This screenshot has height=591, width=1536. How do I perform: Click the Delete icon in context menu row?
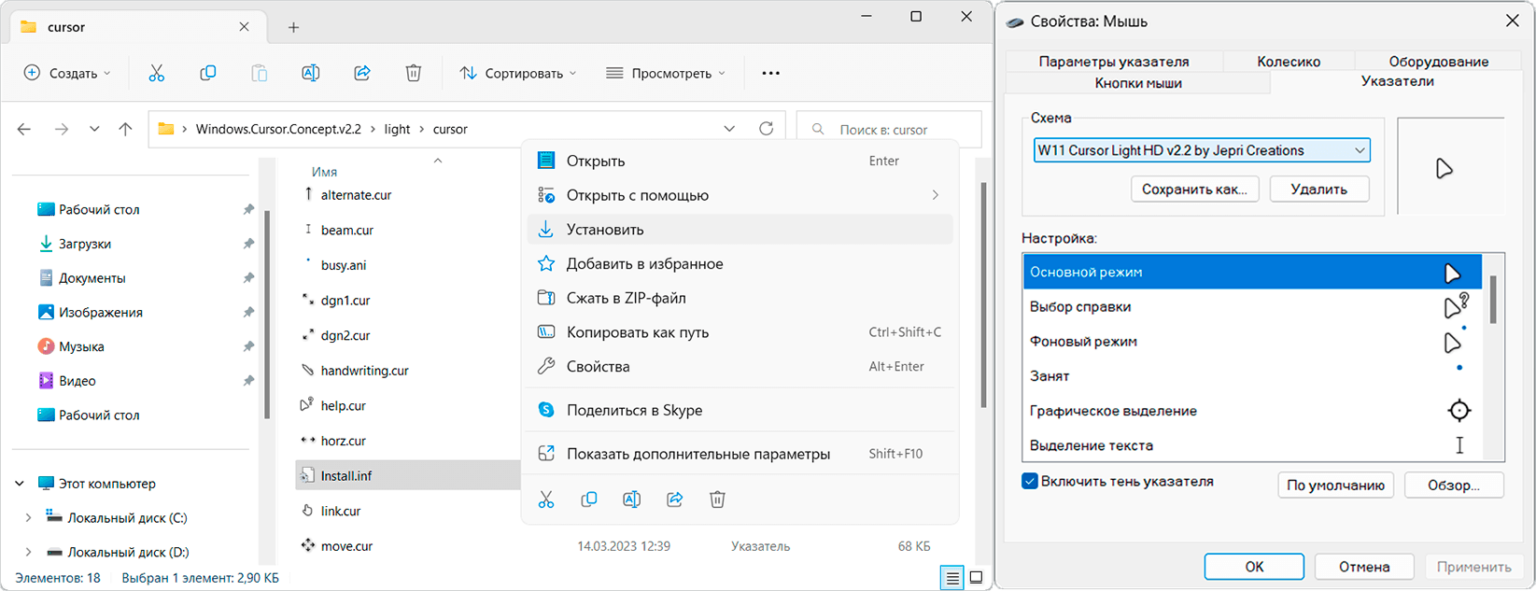click(x=717, y=499)
